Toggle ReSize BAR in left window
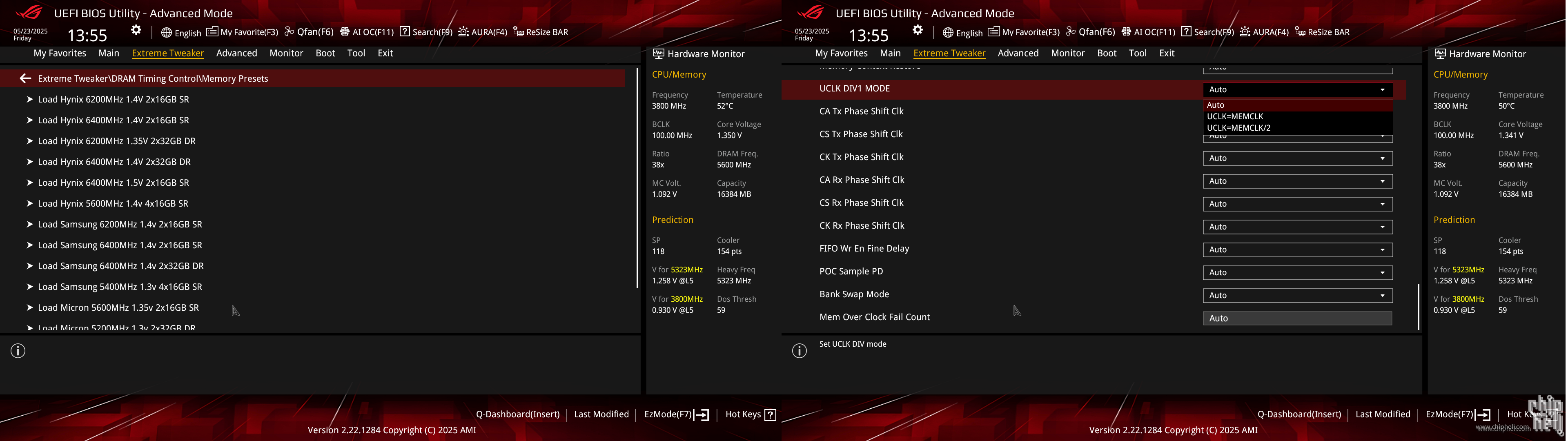 pyautogui.click(x=541, y=32)
